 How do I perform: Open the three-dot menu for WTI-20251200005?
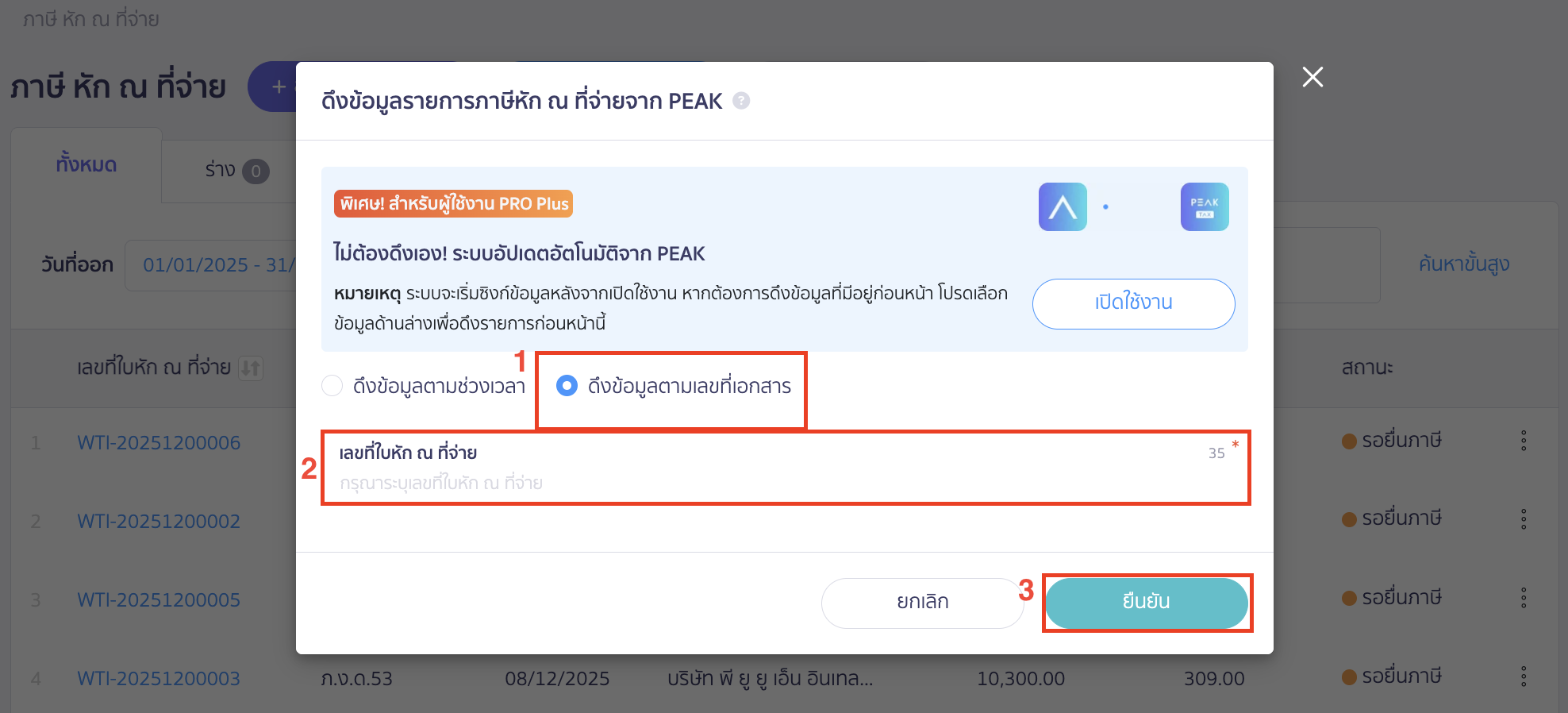1524,599
